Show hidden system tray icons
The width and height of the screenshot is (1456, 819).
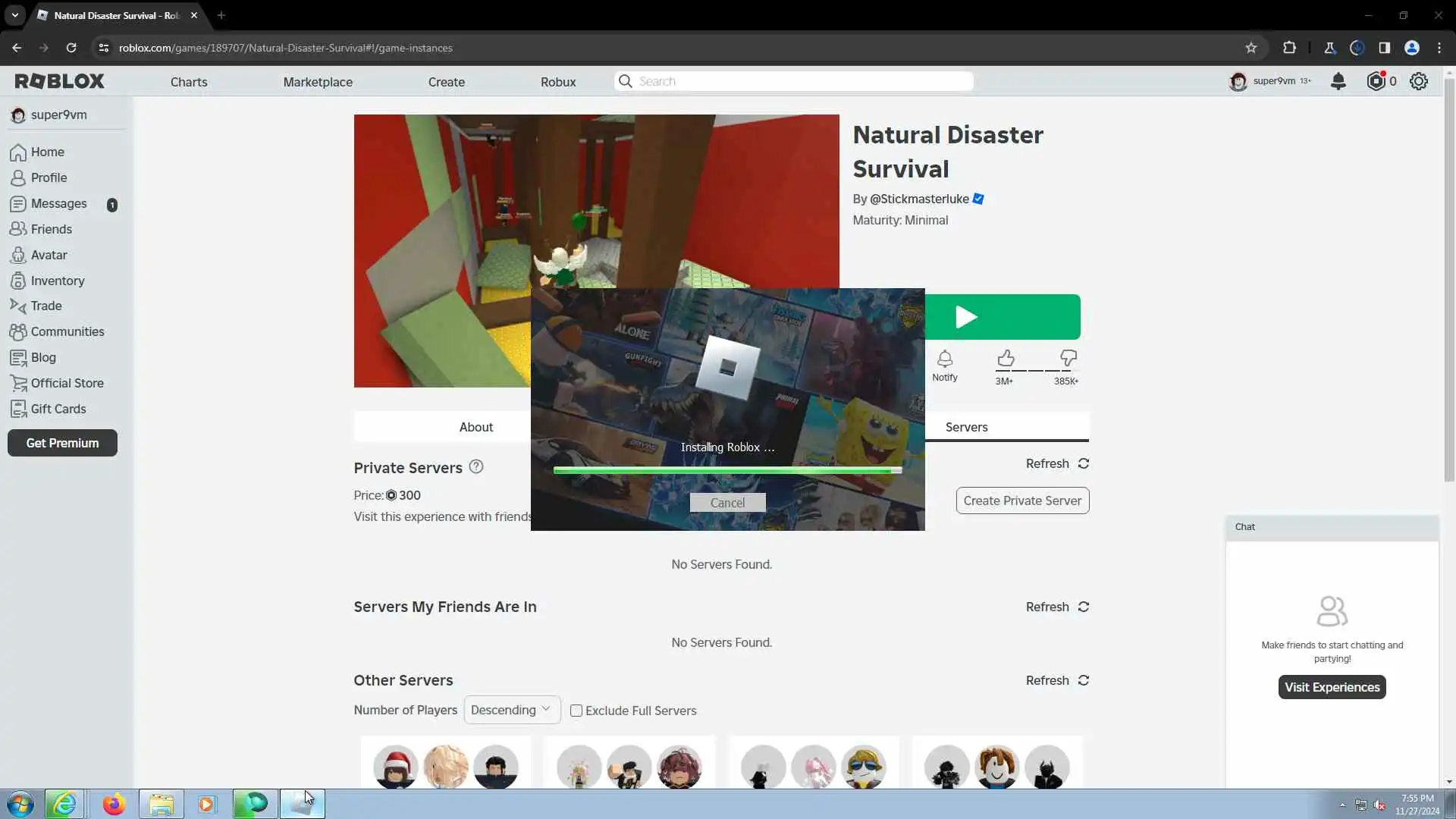pos(1342,805)
